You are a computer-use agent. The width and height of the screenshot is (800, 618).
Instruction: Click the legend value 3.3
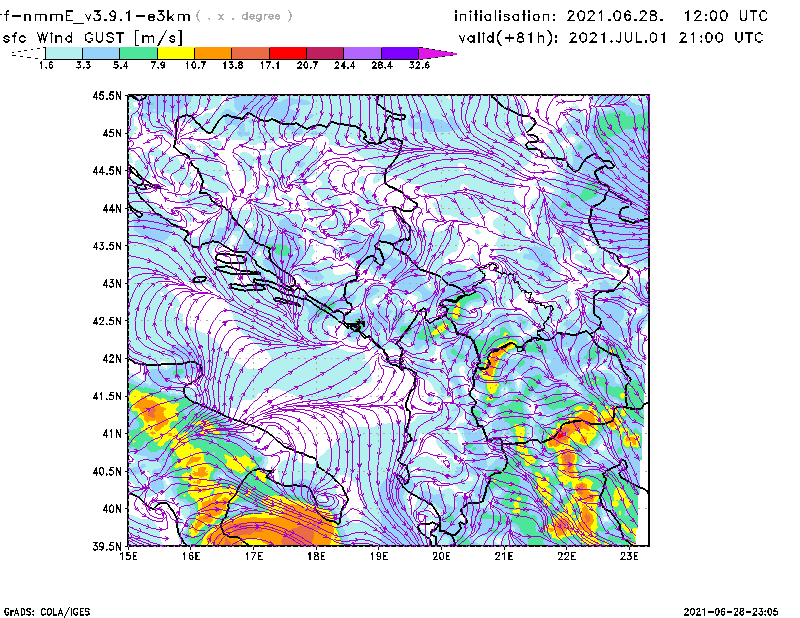(83, 65)
